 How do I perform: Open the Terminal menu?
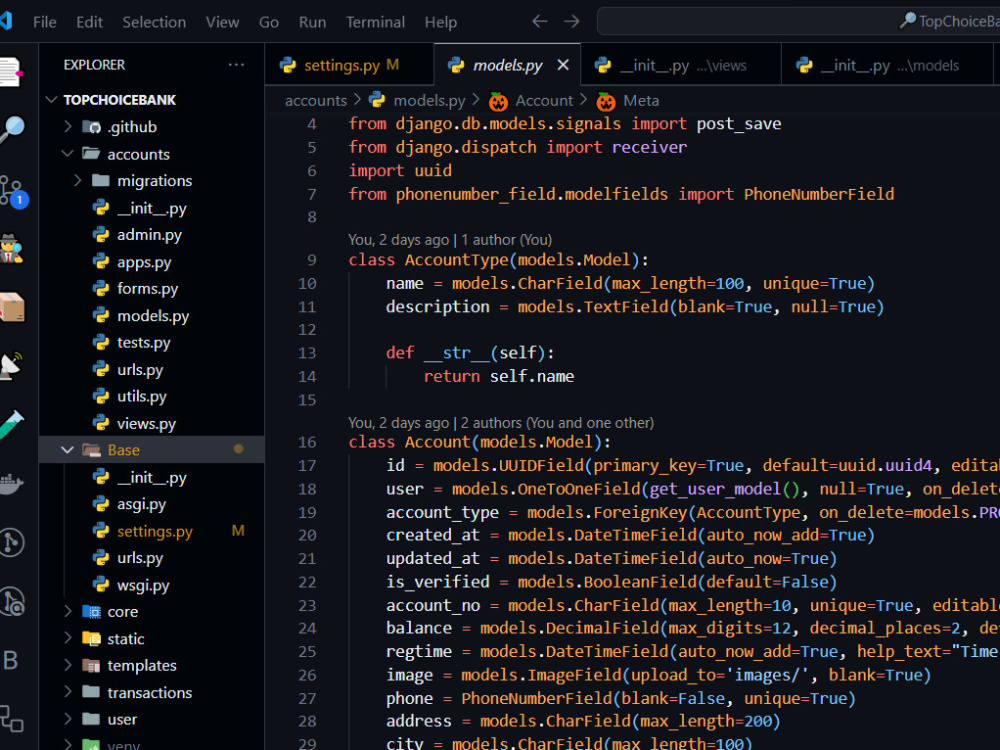375,22
